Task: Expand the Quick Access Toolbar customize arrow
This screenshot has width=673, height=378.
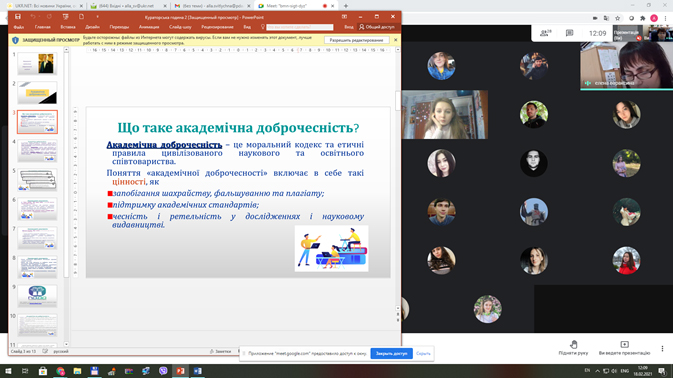Action: coord(97,17)
